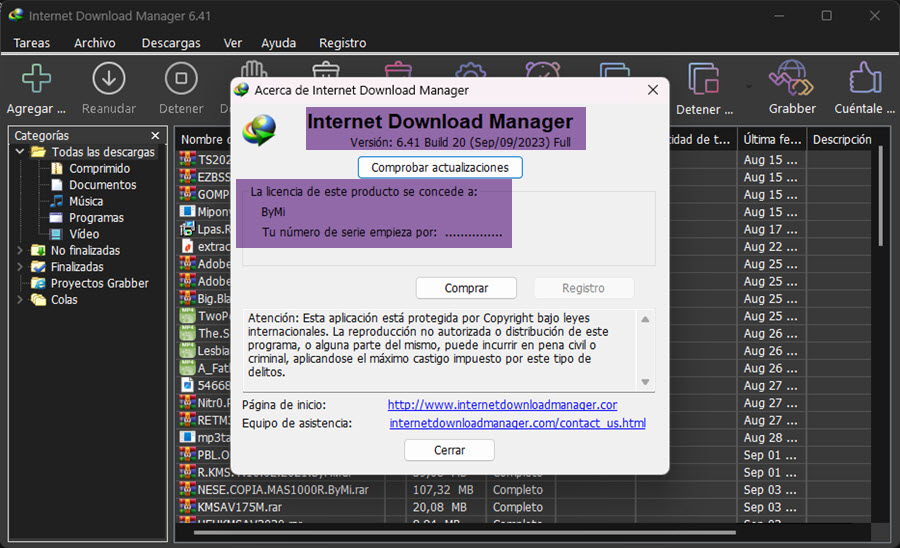This screenshot has height=548, width=900.
Task: Select the Vídeo category
Action: 84,234
